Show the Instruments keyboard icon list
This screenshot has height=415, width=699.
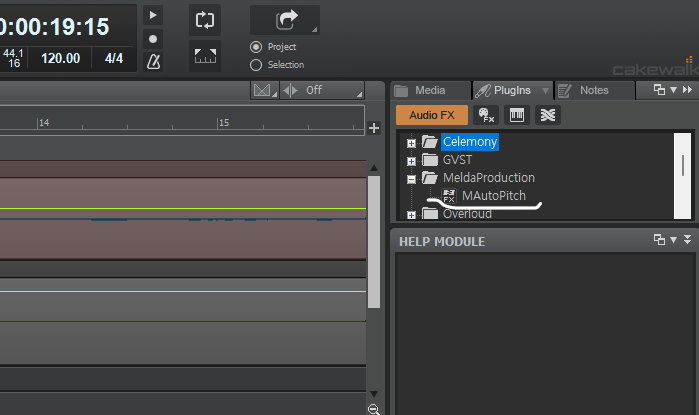click(x=517, y=115)
